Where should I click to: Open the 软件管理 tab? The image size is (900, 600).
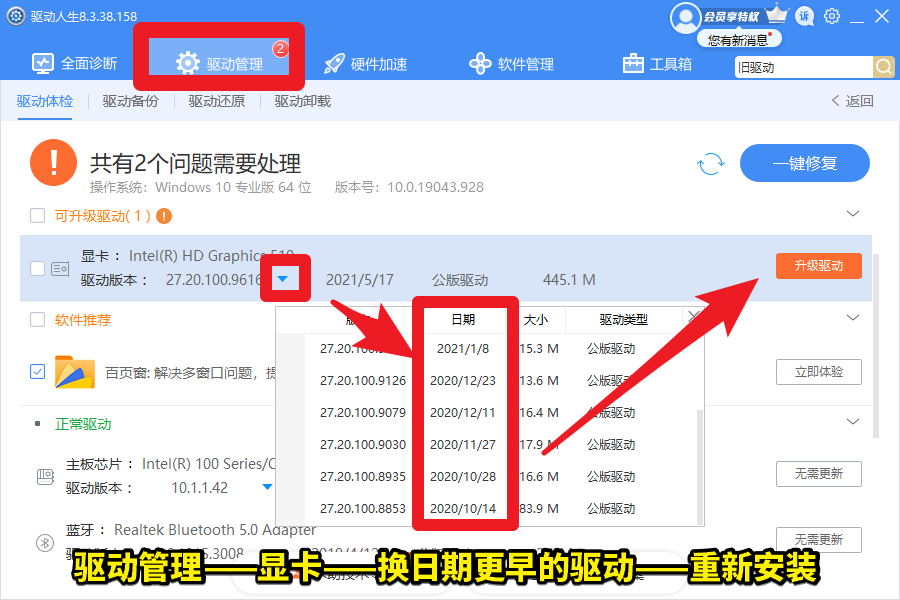(511, 64)
